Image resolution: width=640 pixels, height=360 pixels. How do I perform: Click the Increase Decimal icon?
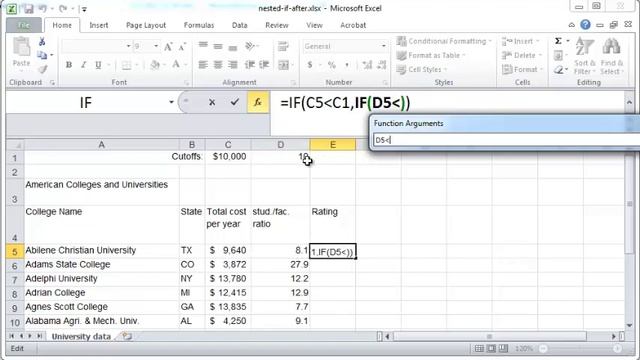coord(367,64)
